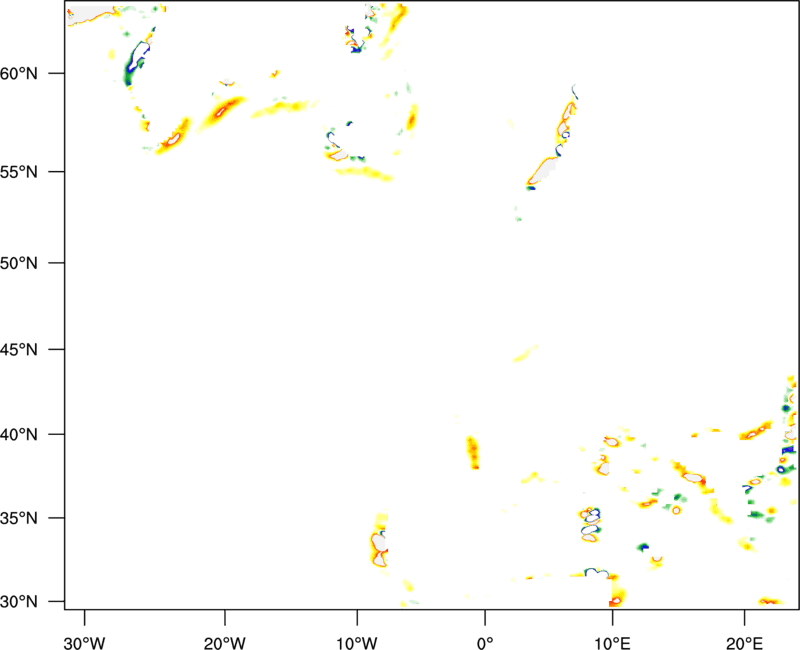
Task: Click the 50°N latitude label
Action: (19, 263)
